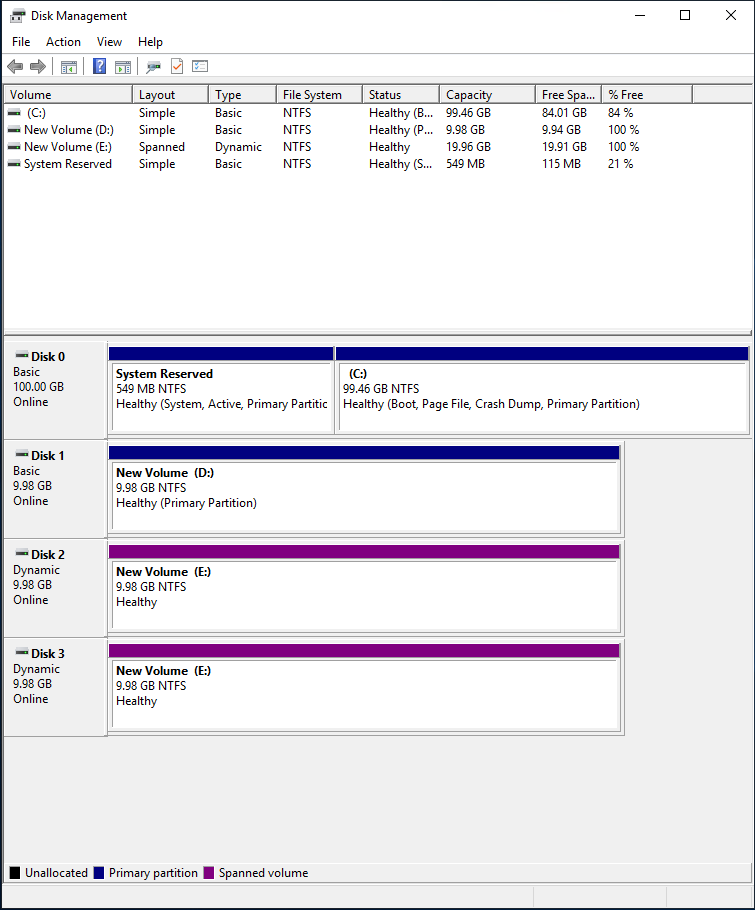Click the Disk Management title bar icon
The image size is (755, 910).
17,16
